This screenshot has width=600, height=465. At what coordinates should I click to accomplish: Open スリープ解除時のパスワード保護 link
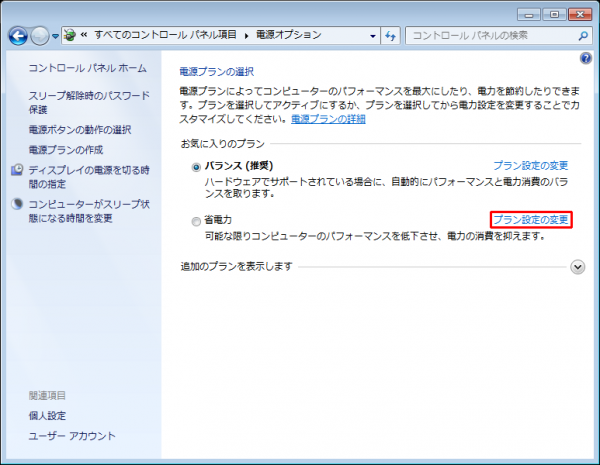(89, 102)
